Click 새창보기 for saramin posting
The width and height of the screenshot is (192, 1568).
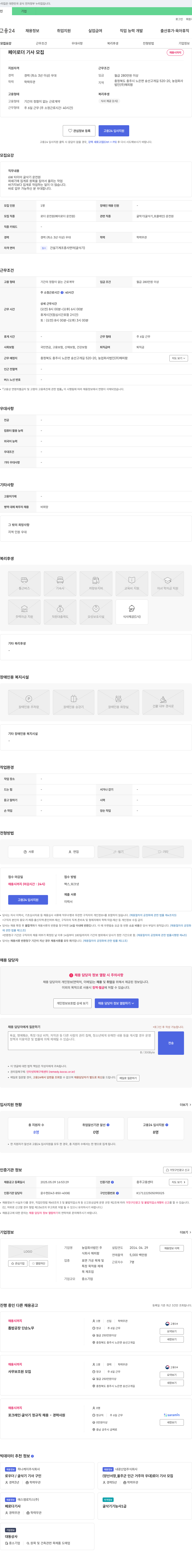tap(172, 1422)
